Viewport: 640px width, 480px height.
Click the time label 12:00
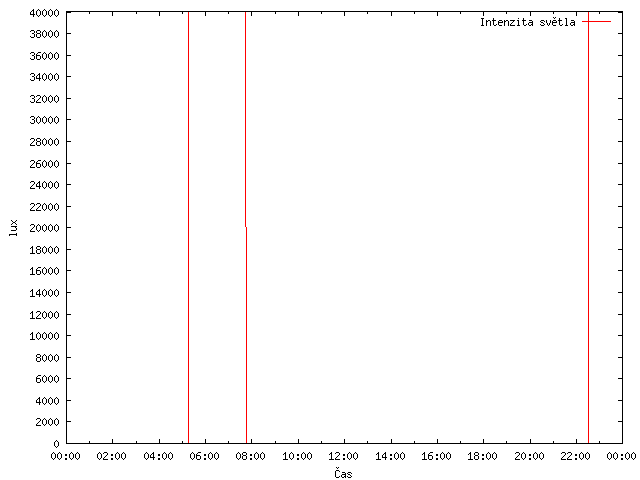click(x=343, y=456)
